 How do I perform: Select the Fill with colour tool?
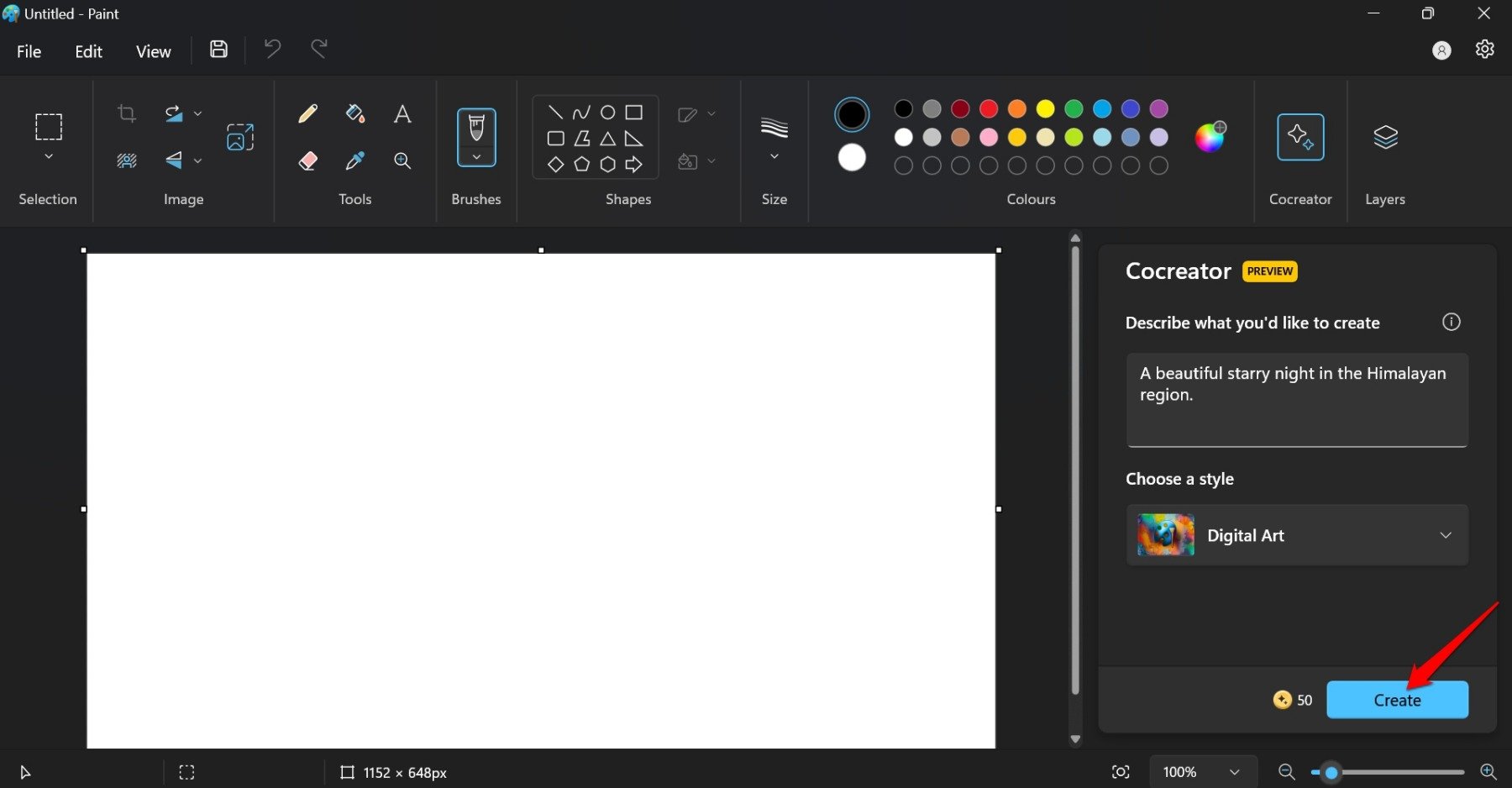pyautogui.click(x=354, y=113)
